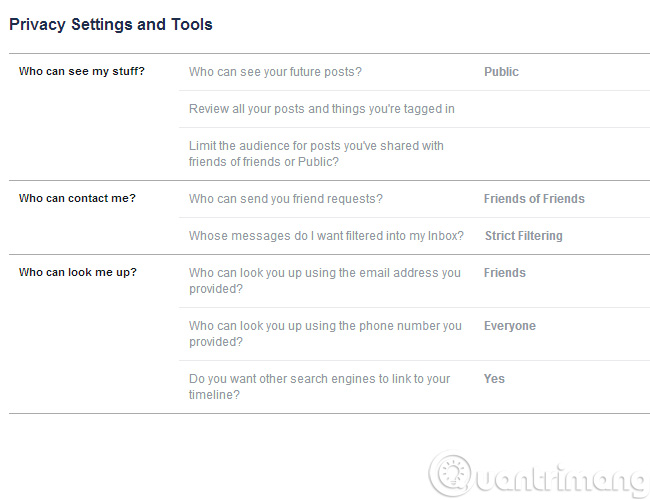Viewport: 650px width, 500px height.
Task: Click the "Friends of Friends" value
Action: click(x=534, y=199)
